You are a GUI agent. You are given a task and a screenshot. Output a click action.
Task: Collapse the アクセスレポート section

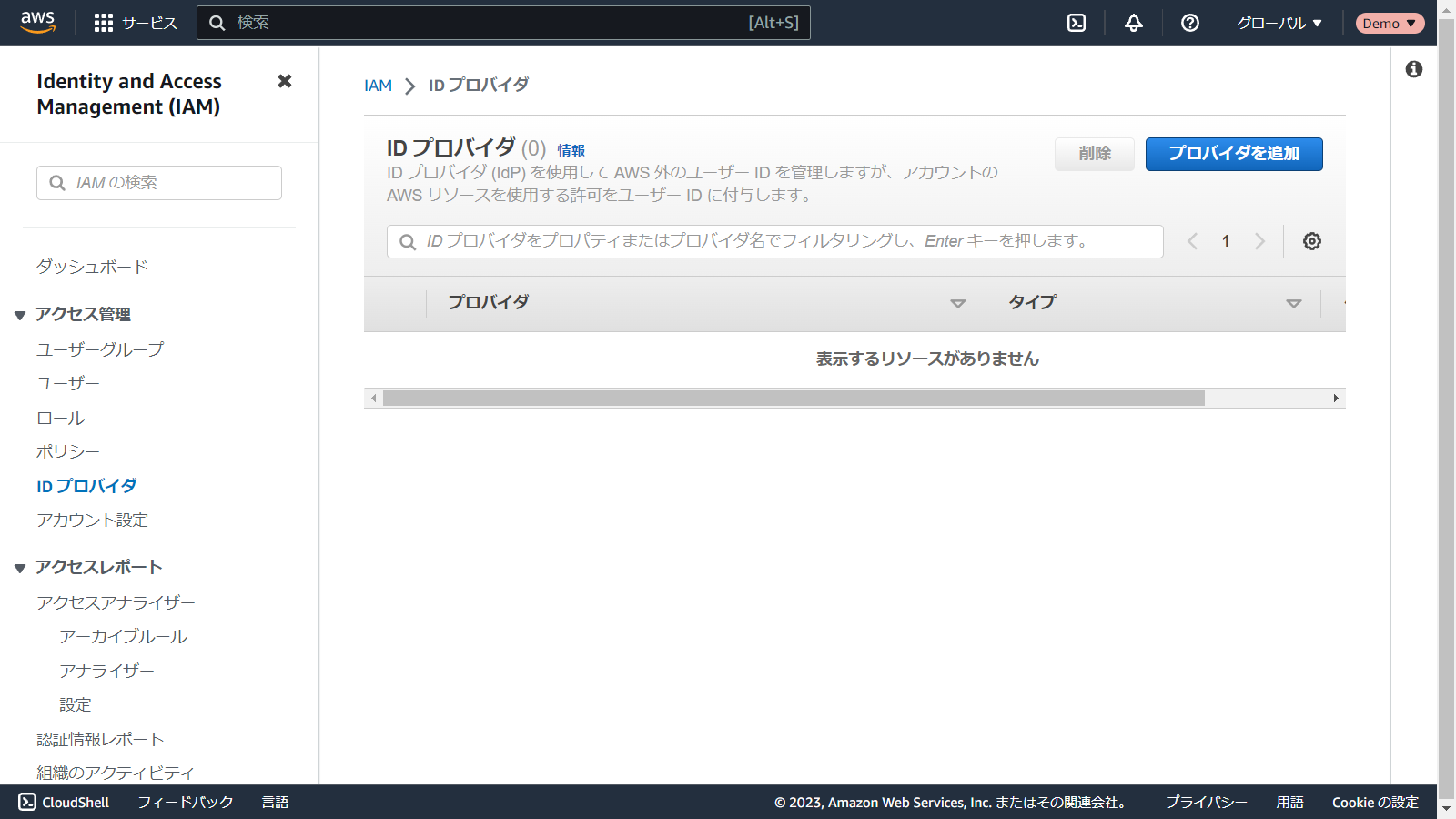pos(20,568)
